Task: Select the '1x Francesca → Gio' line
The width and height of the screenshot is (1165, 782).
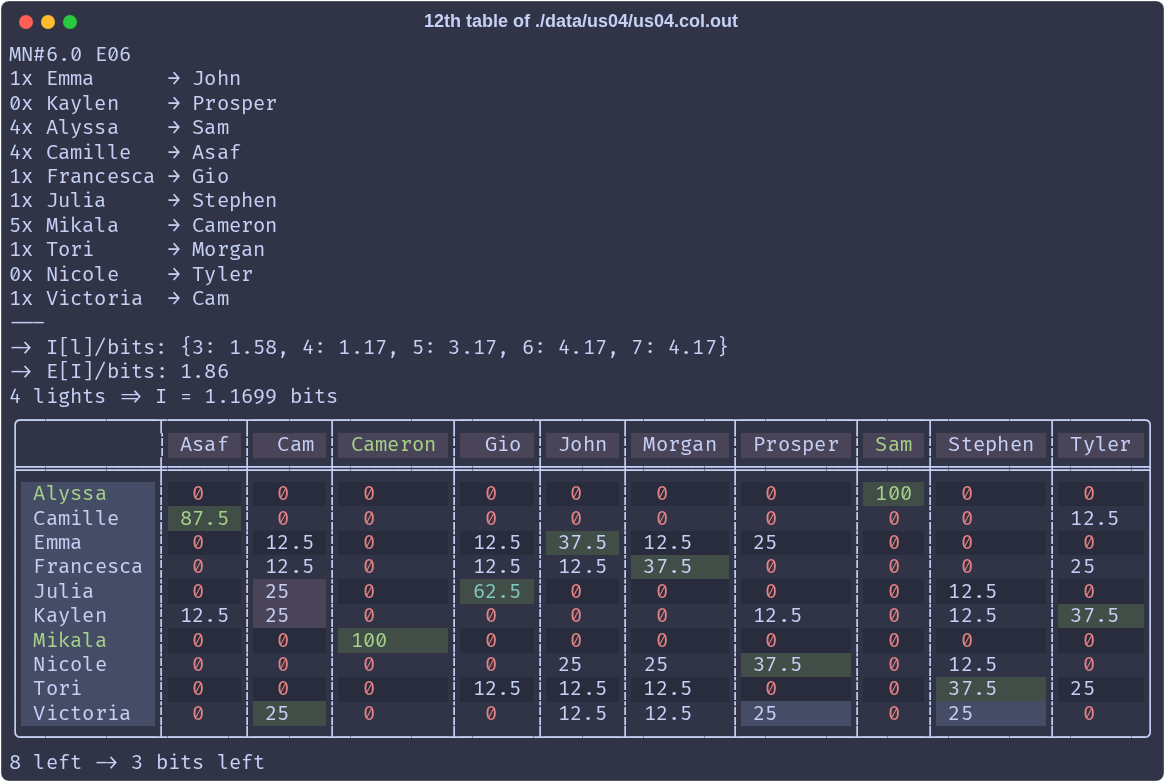Action: coord(119,177)
